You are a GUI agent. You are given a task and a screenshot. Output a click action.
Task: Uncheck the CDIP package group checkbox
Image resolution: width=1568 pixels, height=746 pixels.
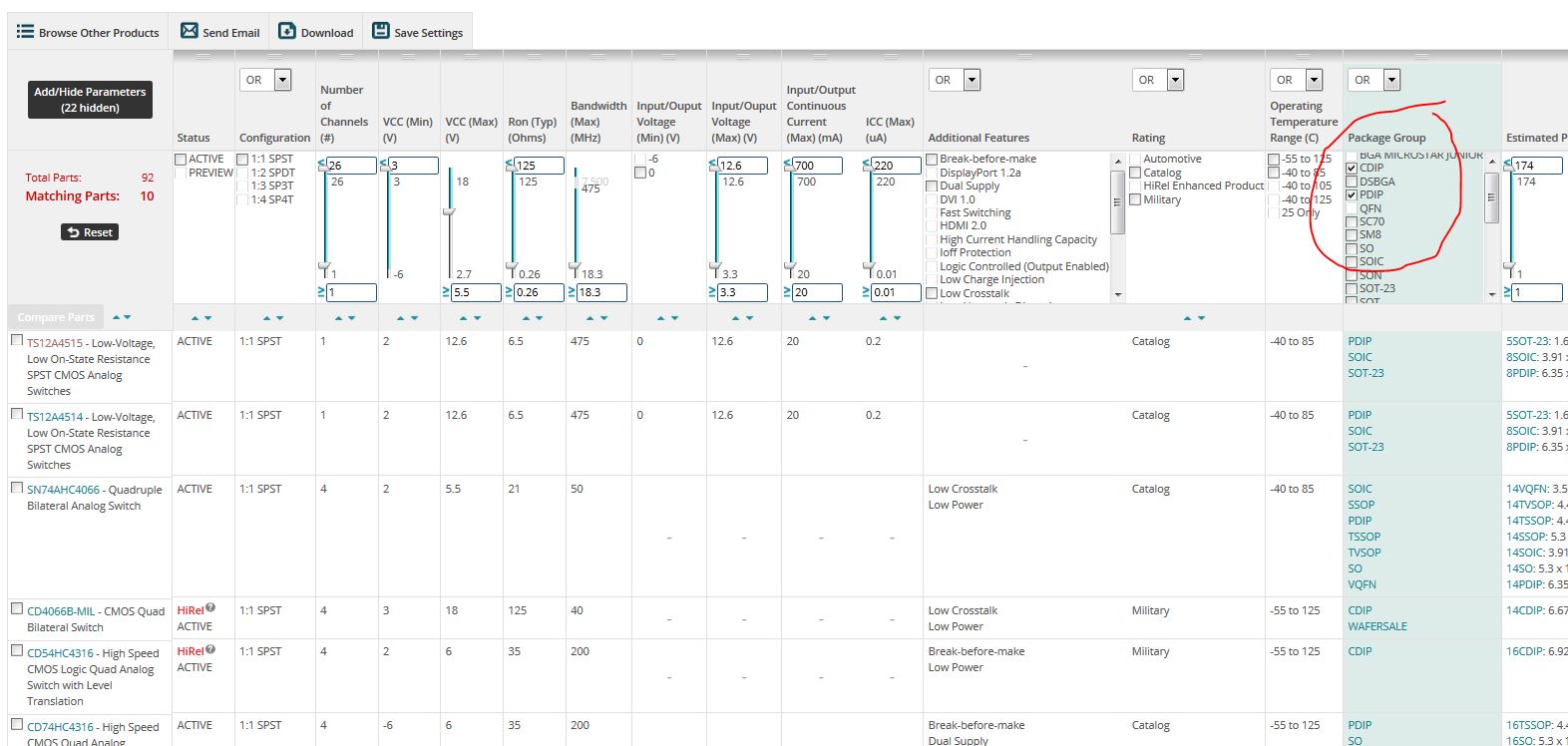tap(1352, 169)
